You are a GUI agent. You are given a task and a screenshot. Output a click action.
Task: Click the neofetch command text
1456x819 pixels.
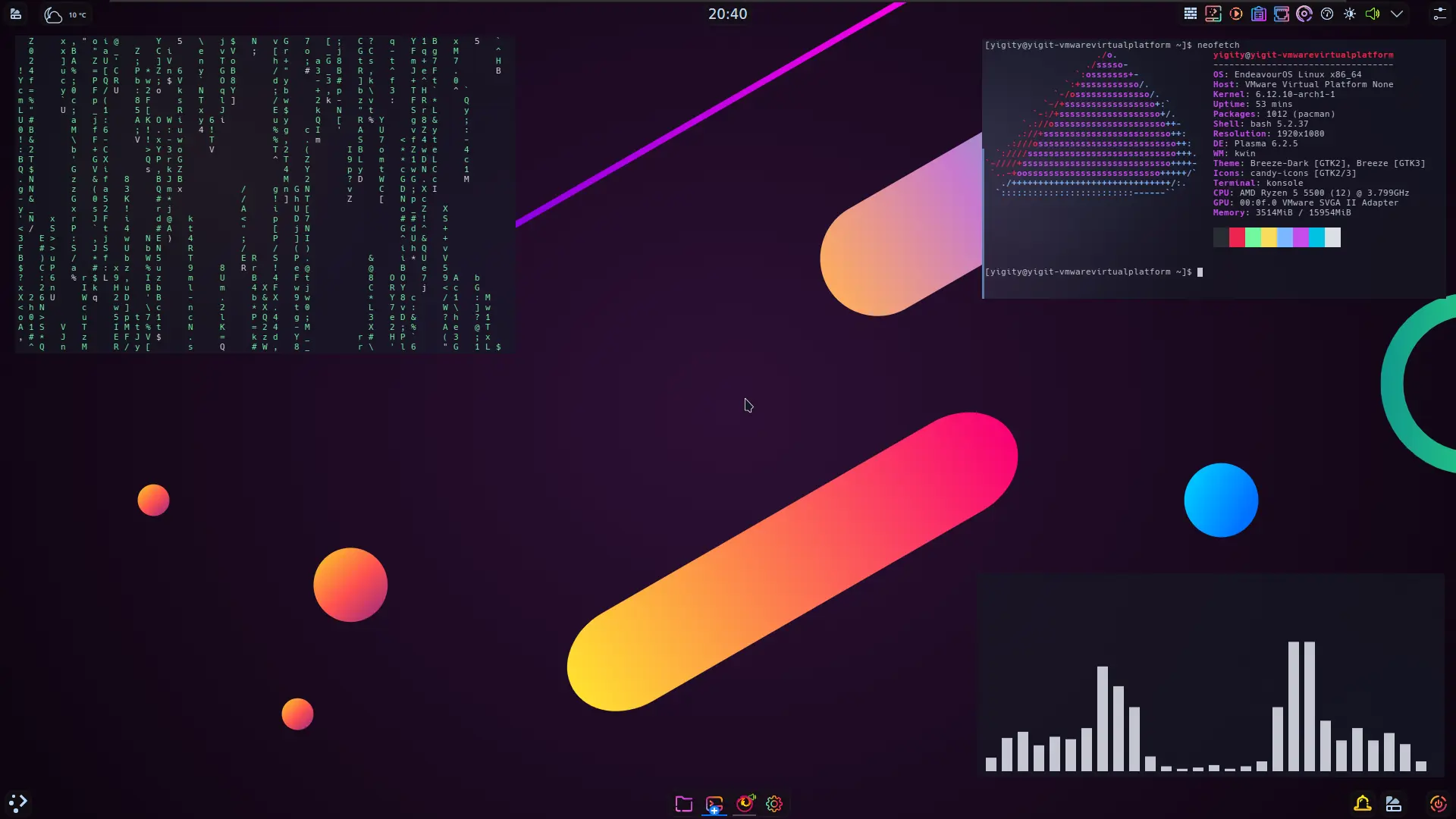pos(1218,45)
